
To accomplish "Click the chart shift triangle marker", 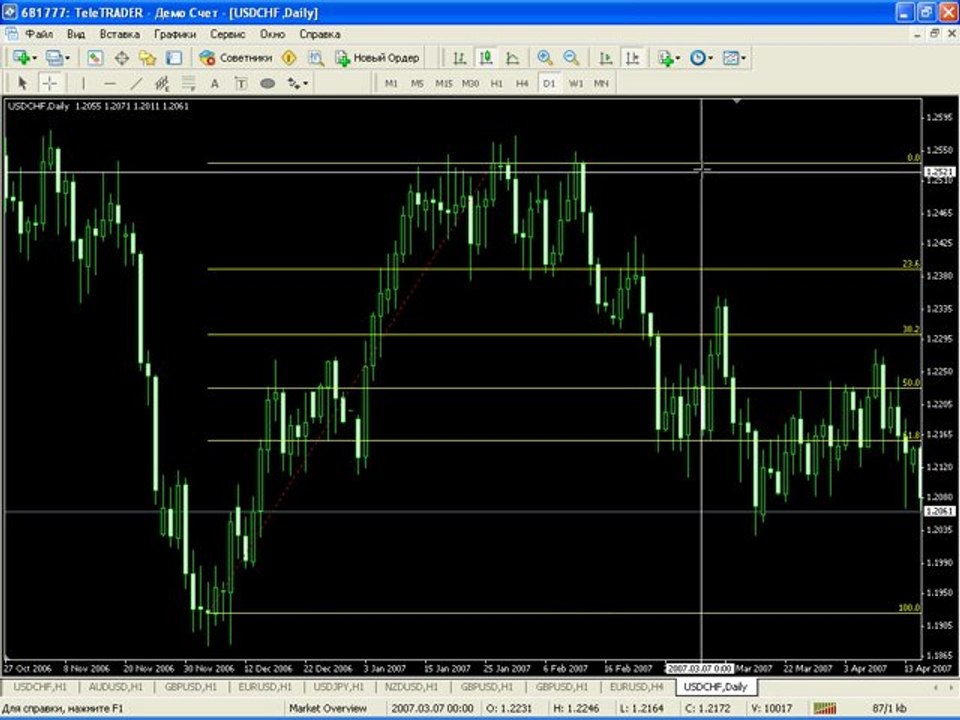I will click(737, 100).
